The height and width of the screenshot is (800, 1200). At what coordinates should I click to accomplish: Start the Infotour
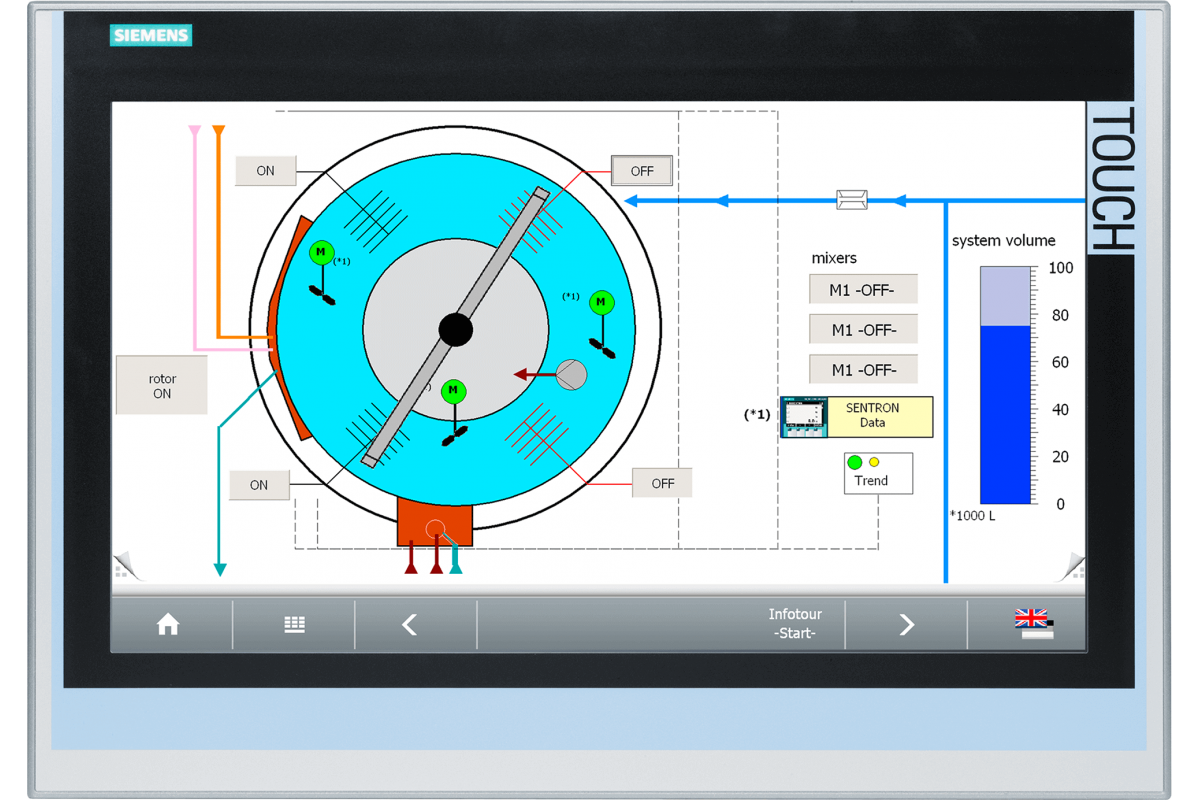(794, 625)
